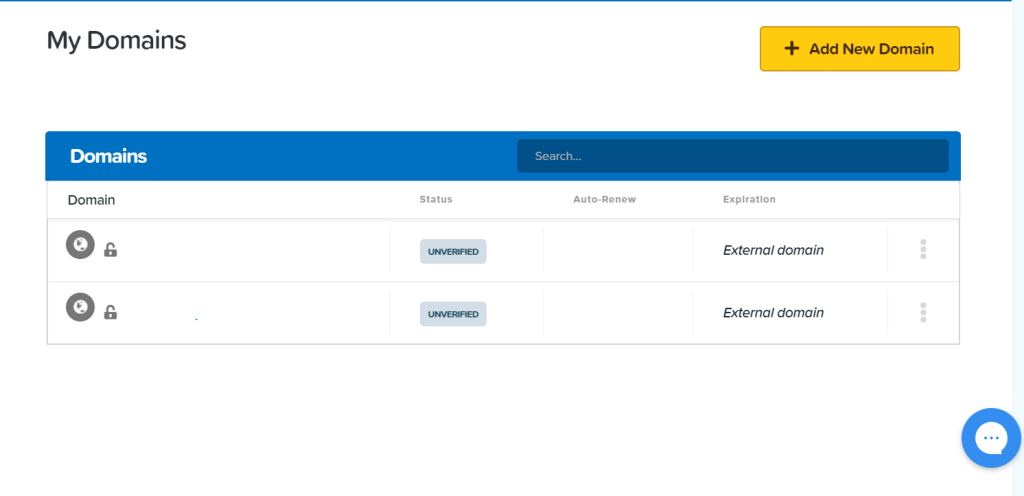This screenshot has height=496, width=1024.
Task: Focus the Search domains input field
Action: [732, 156]
